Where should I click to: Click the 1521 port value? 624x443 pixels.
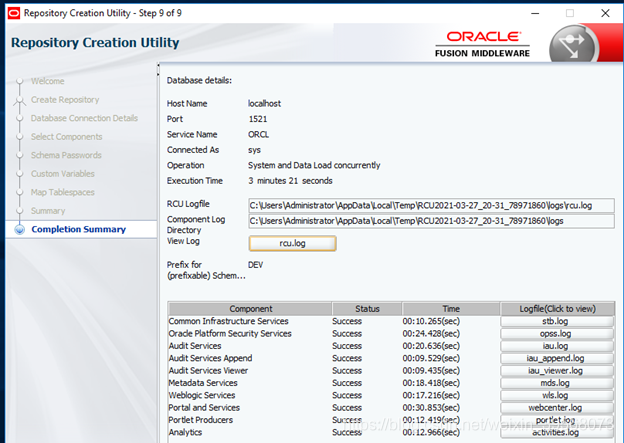[x=258, y=119]
